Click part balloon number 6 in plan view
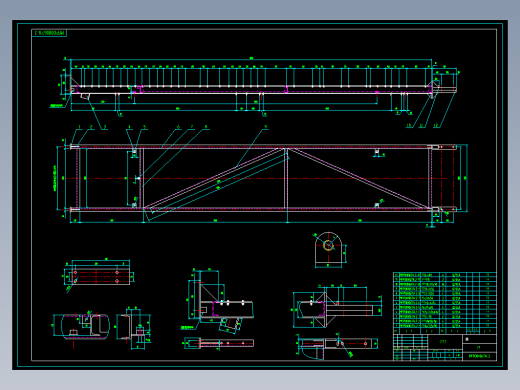520x390 pixels. pyautogui.click(x=178, y=127)
